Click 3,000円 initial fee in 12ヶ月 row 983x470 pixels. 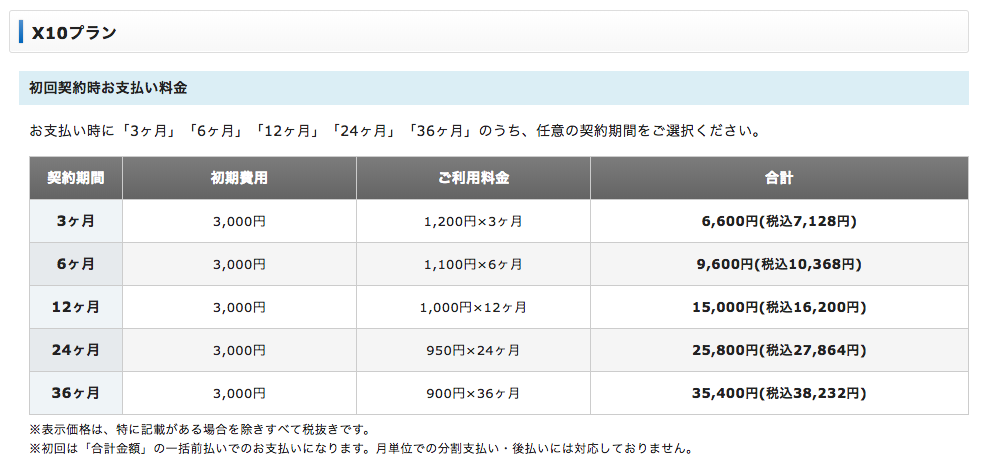239,308
